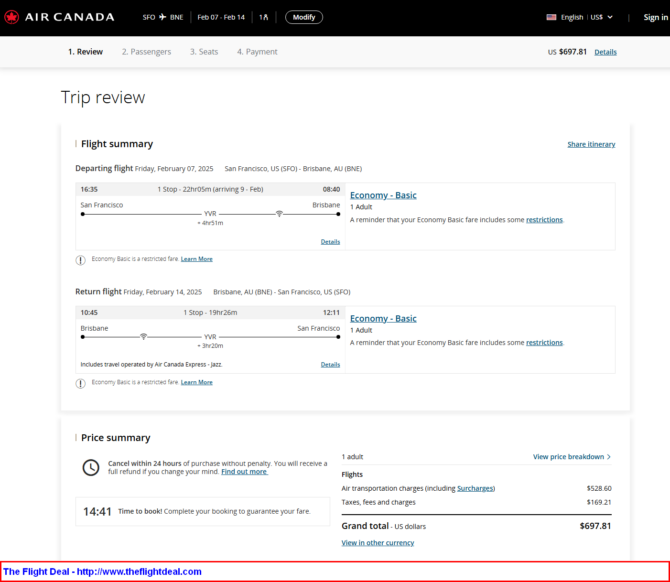Screen dimensions: 670x582
Task: Click Learn More under return flight
Action: (x=197, y=382)
